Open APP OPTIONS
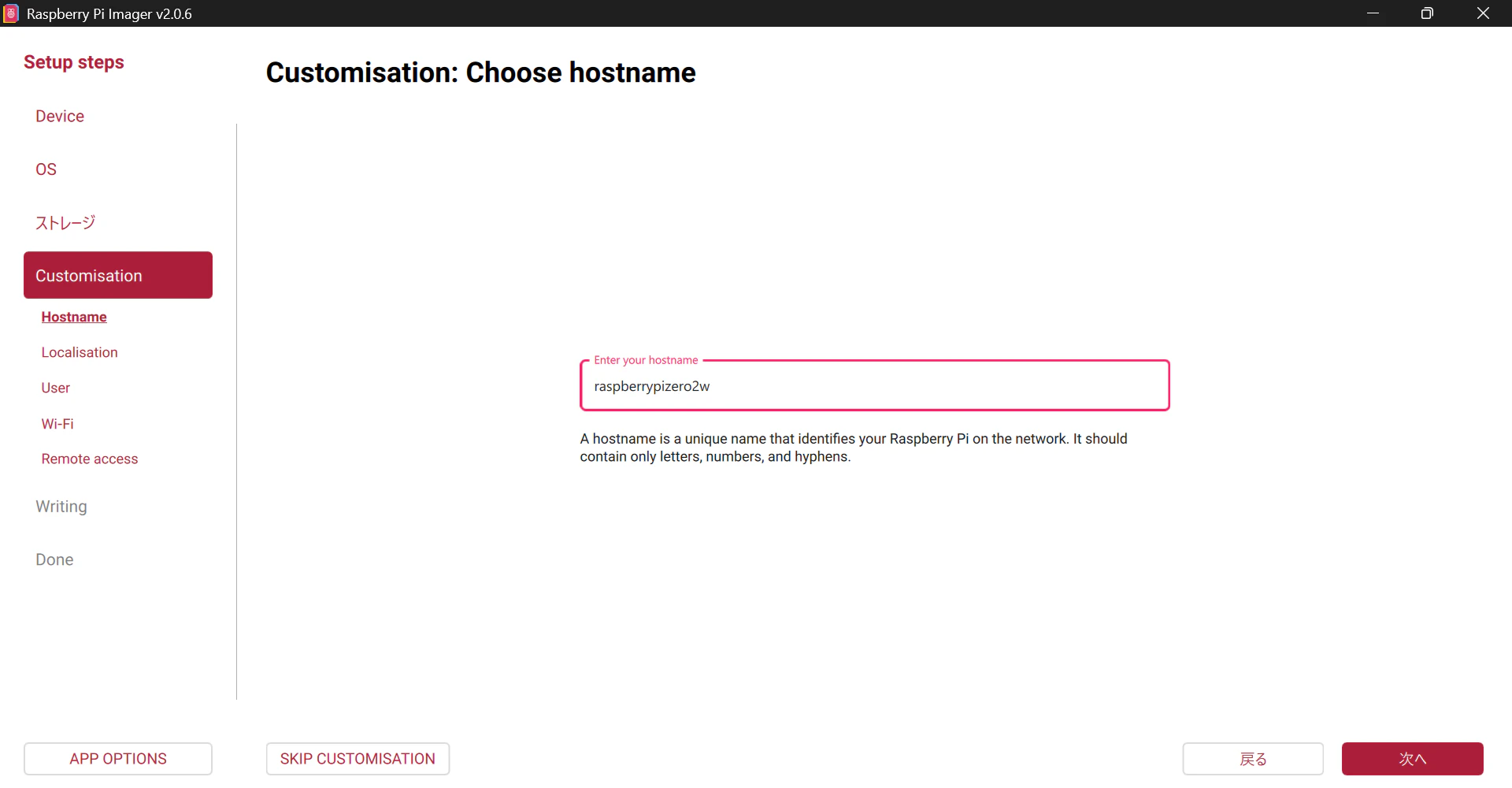This screenshot has width=1512, height=788. (x=118, y=759)
